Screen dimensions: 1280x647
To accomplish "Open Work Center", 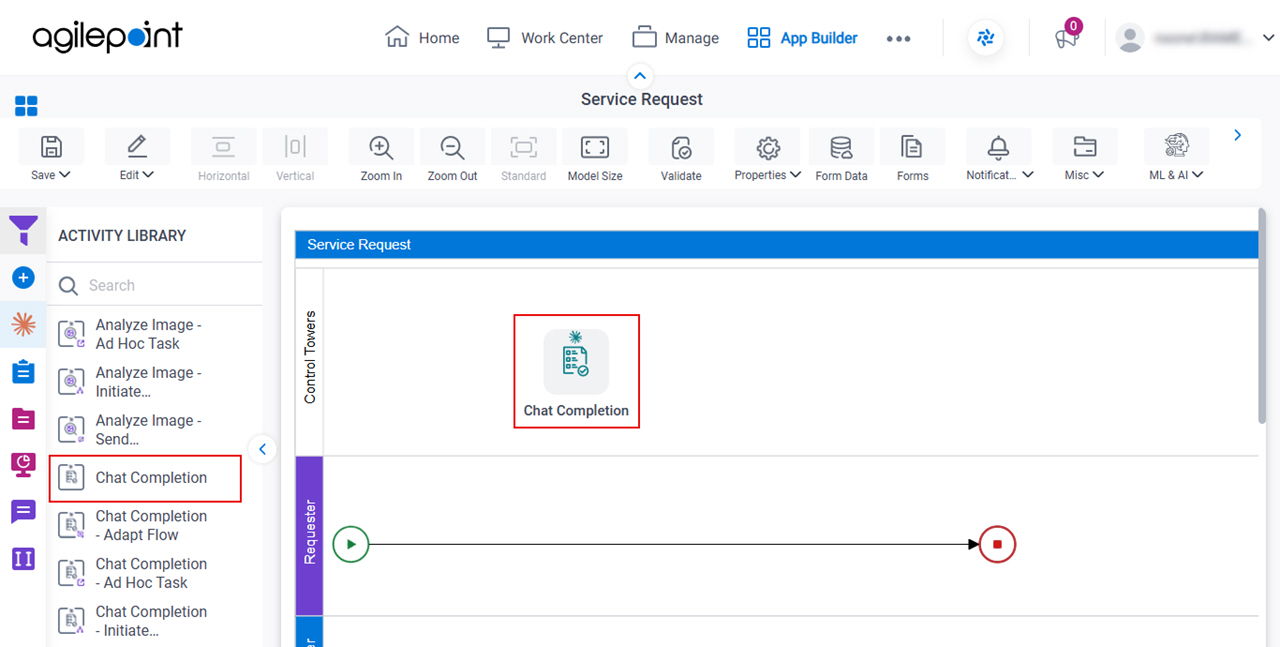I will [544, 38].
